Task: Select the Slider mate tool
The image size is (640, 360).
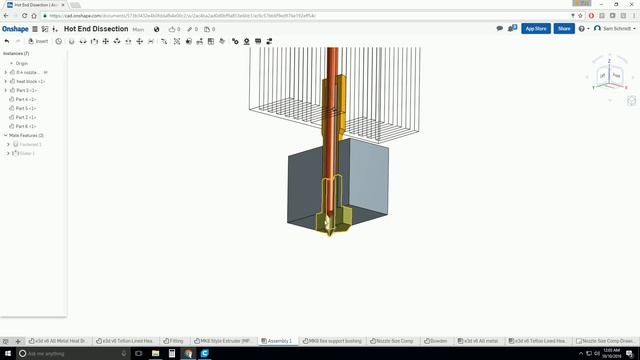Action: pyautogui.click(x=94, y=41)
